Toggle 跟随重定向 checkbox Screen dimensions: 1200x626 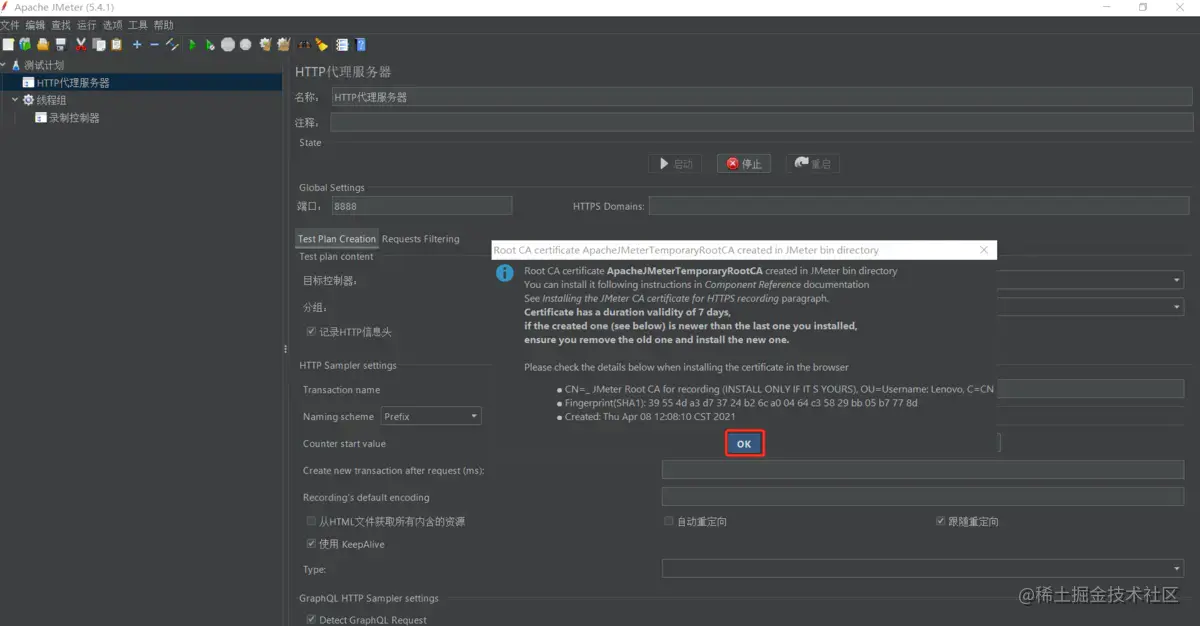941,521
